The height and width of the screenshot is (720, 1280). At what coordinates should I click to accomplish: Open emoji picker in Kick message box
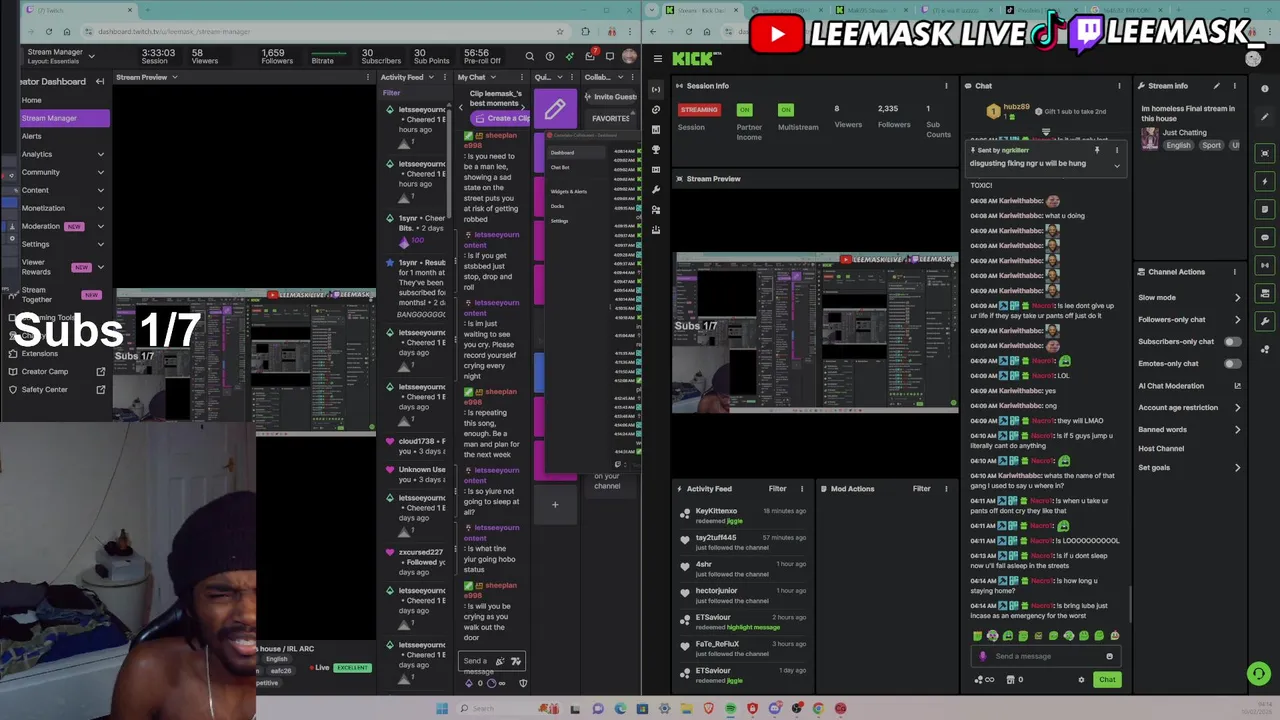(1109, 656)
